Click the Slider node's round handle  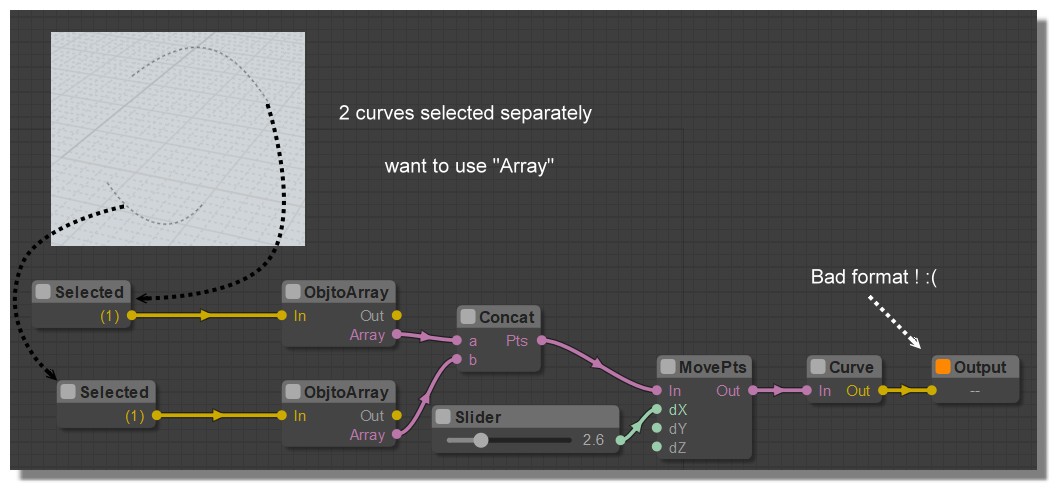[x=481, y=441]
